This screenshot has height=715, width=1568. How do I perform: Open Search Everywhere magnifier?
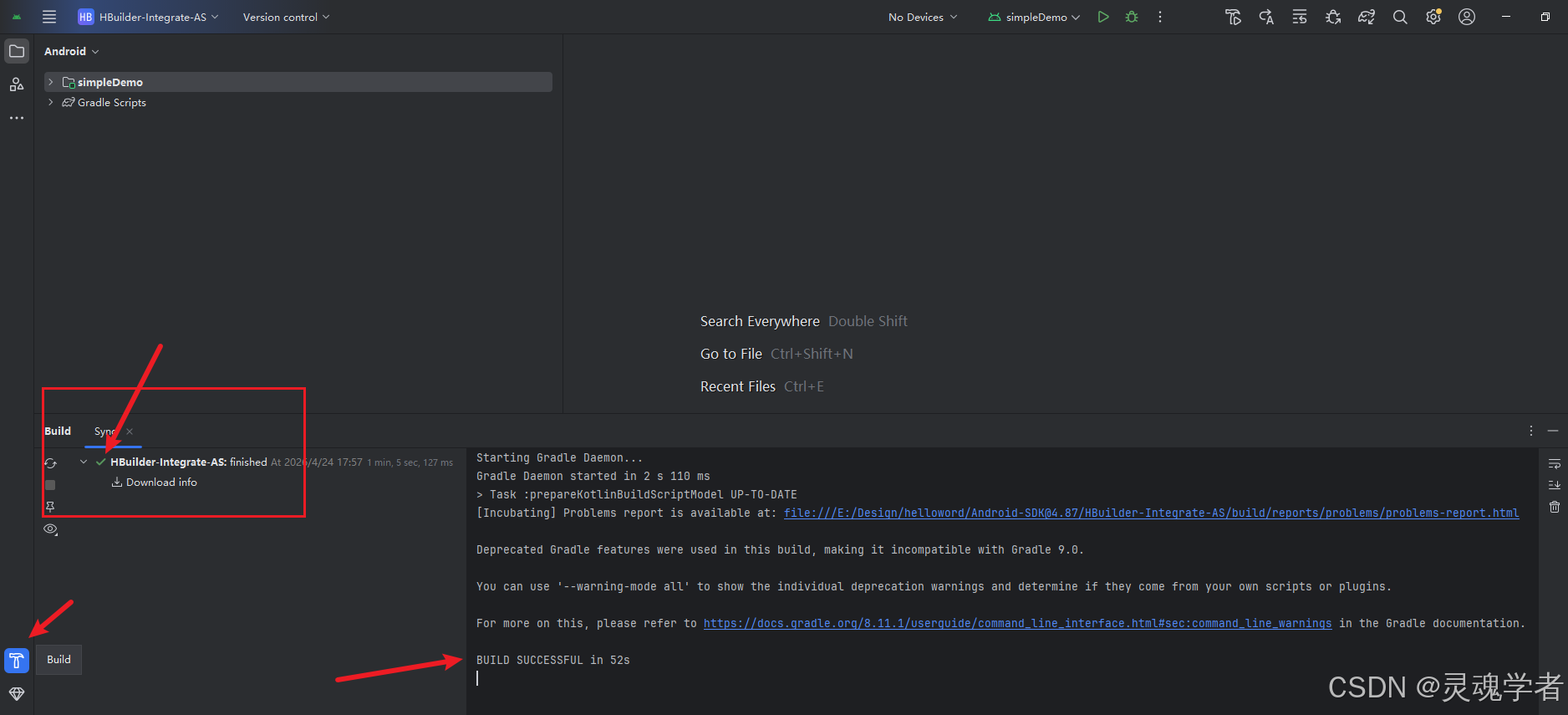1400,17
